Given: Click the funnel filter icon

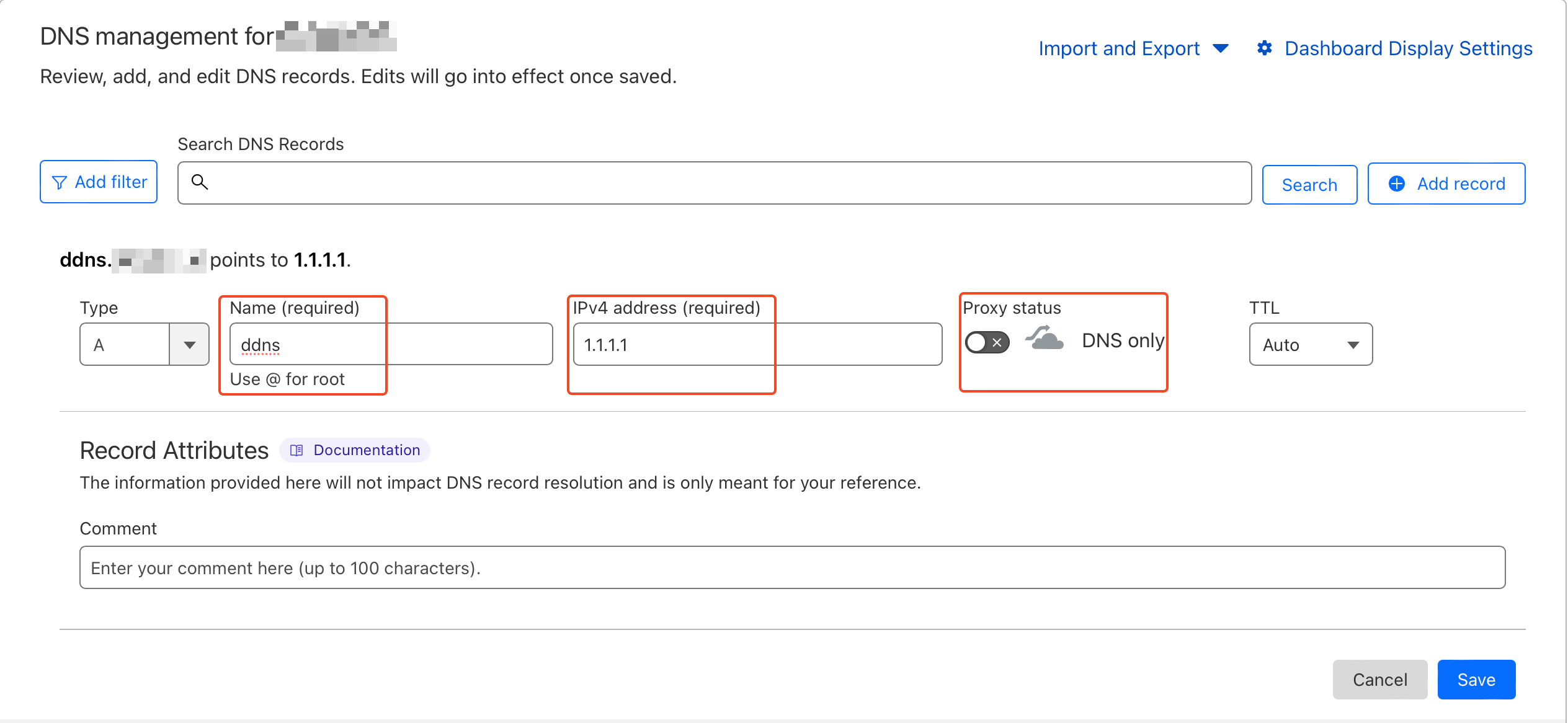Looking at the screenshot, I should tap(59, 182).
